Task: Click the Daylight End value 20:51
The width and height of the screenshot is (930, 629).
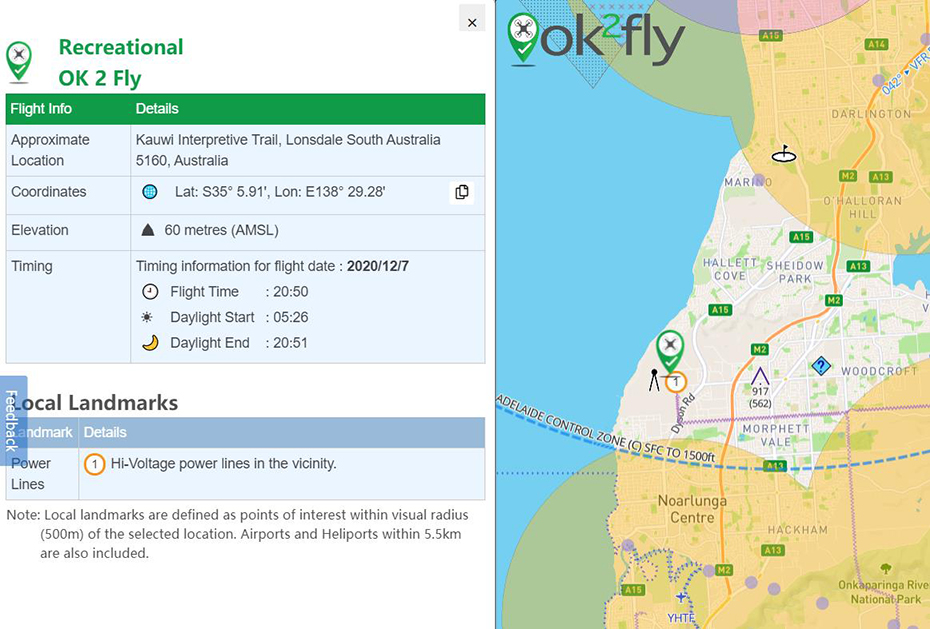Action: pyautogui.click(x=290, y=343)
